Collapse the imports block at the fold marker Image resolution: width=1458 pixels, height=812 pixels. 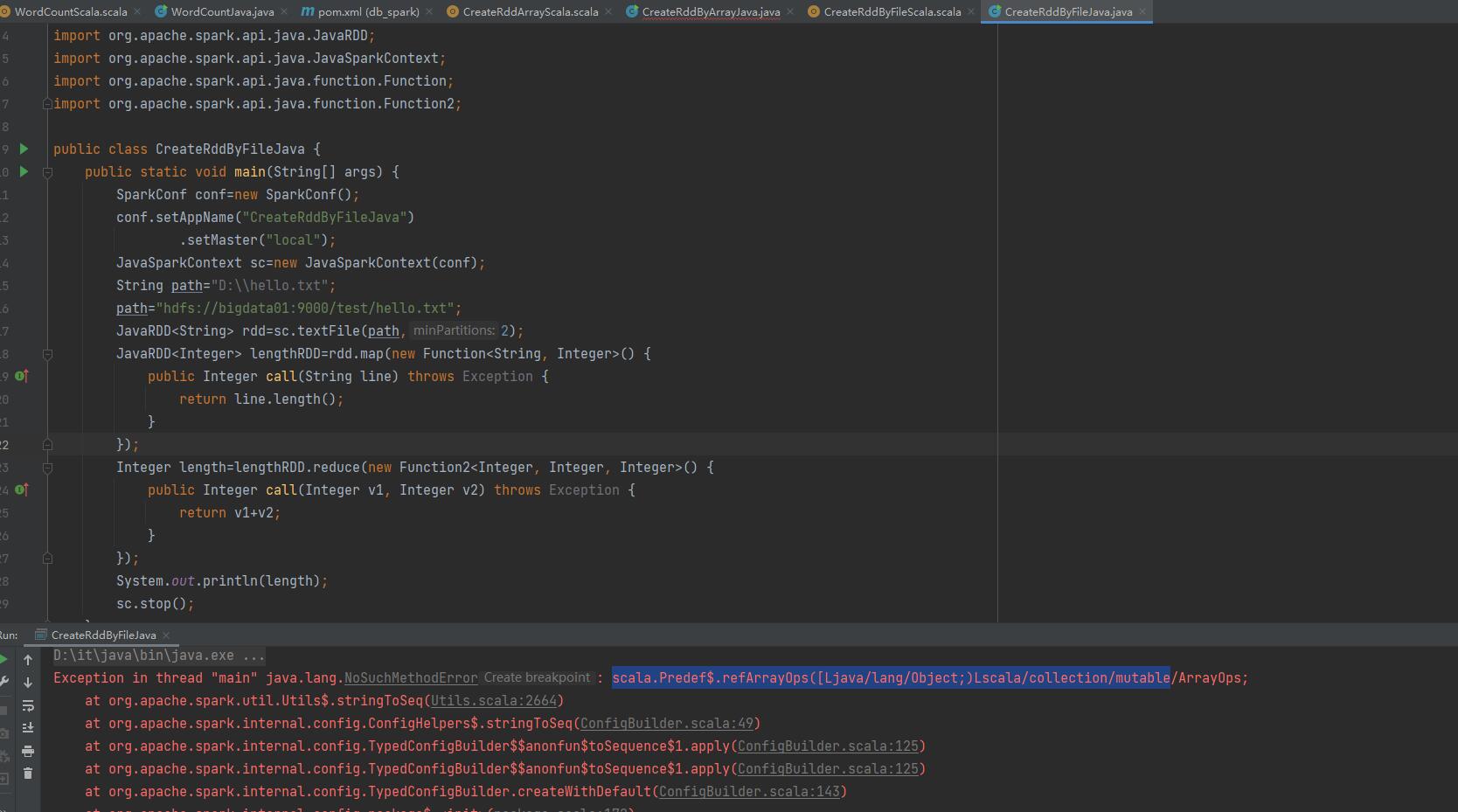click(47, 103)
